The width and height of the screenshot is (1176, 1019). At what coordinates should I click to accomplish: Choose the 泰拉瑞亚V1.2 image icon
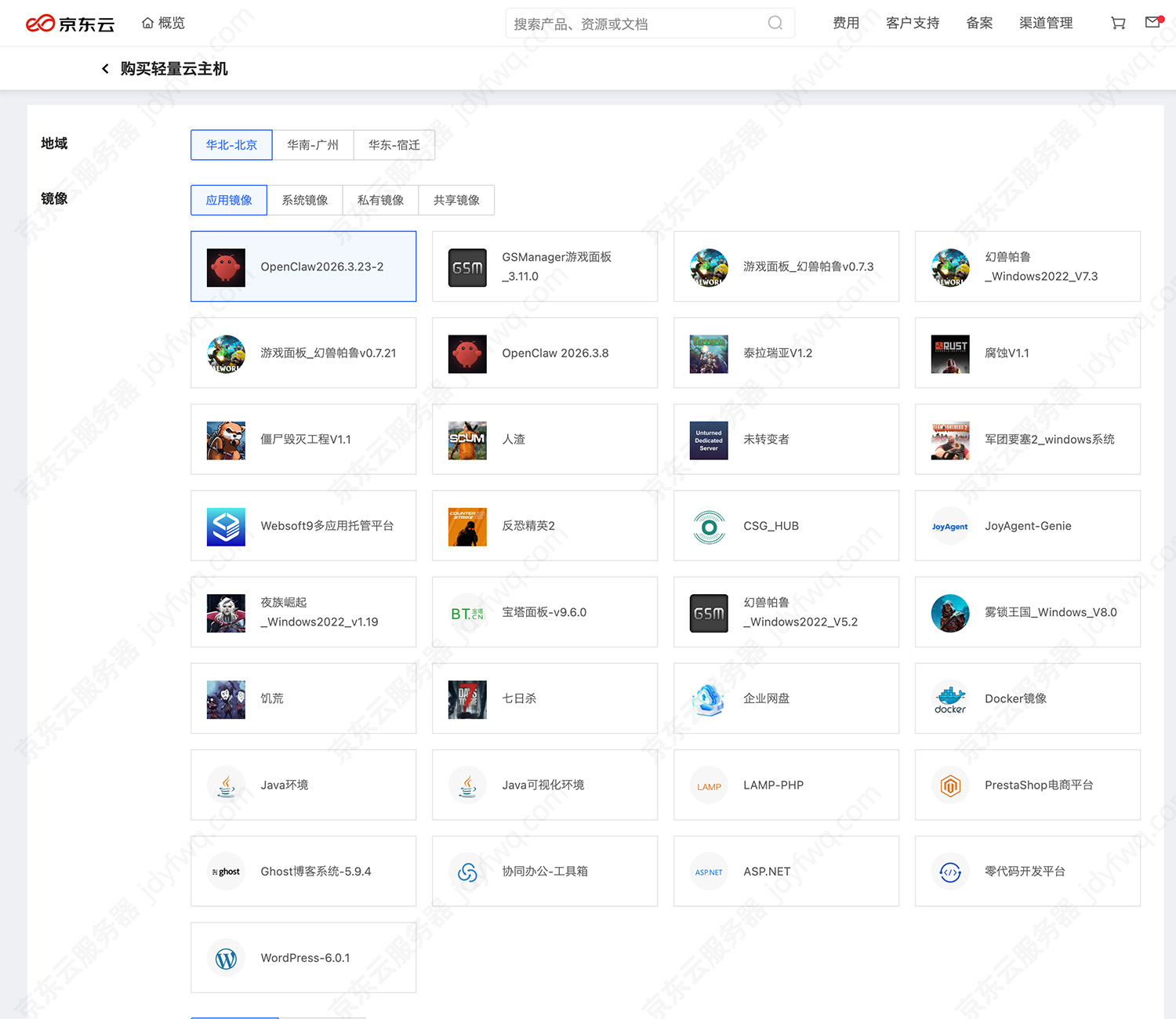tap(709, 354)
